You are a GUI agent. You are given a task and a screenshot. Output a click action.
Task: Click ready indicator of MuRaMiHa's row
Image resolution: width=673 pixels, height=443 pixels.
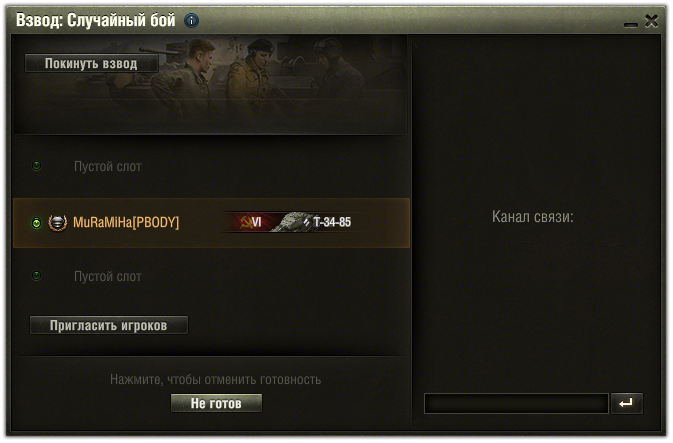[x=36, y=223]
